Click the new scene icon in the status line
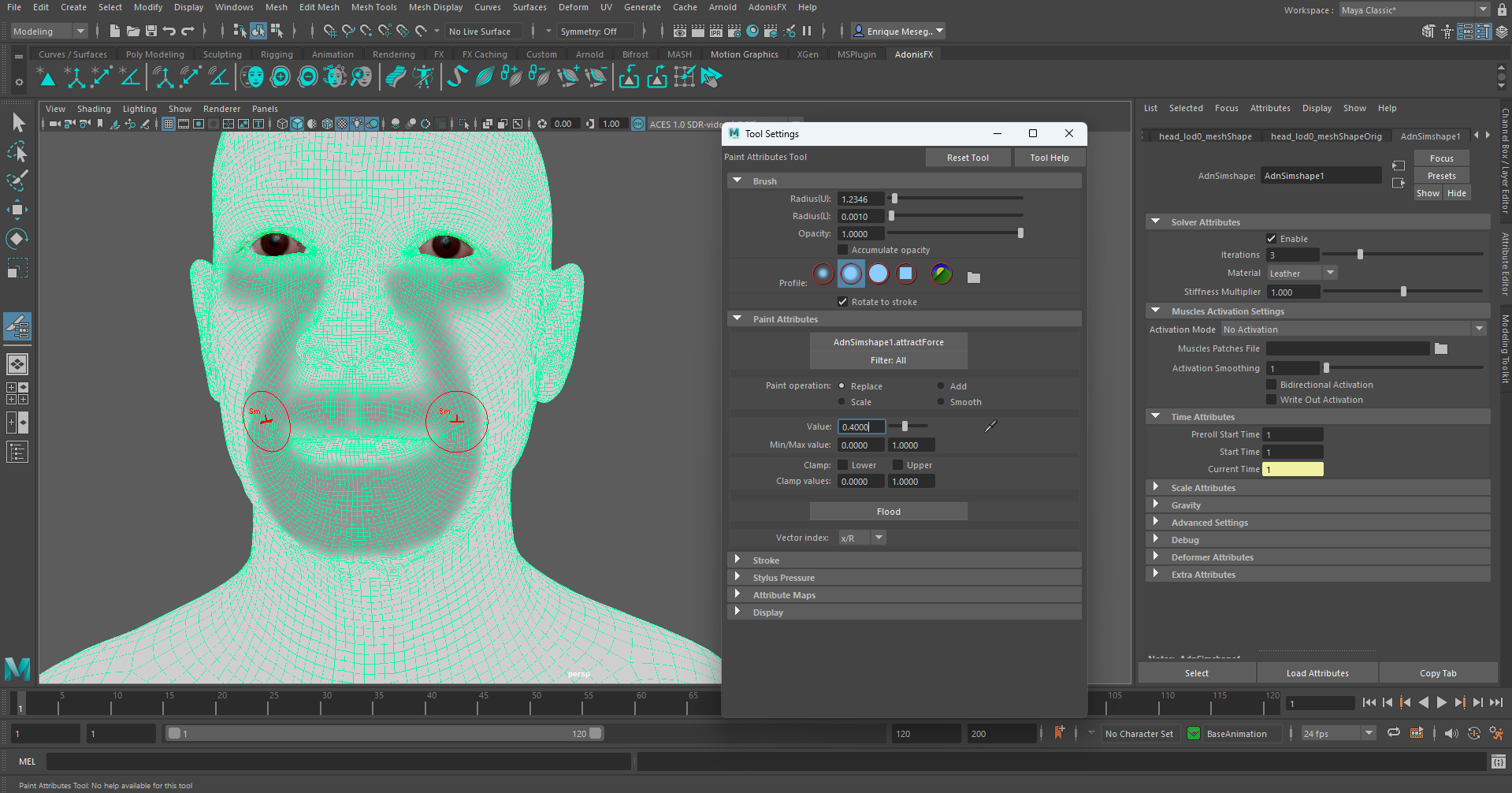 [x=115, y=32]
